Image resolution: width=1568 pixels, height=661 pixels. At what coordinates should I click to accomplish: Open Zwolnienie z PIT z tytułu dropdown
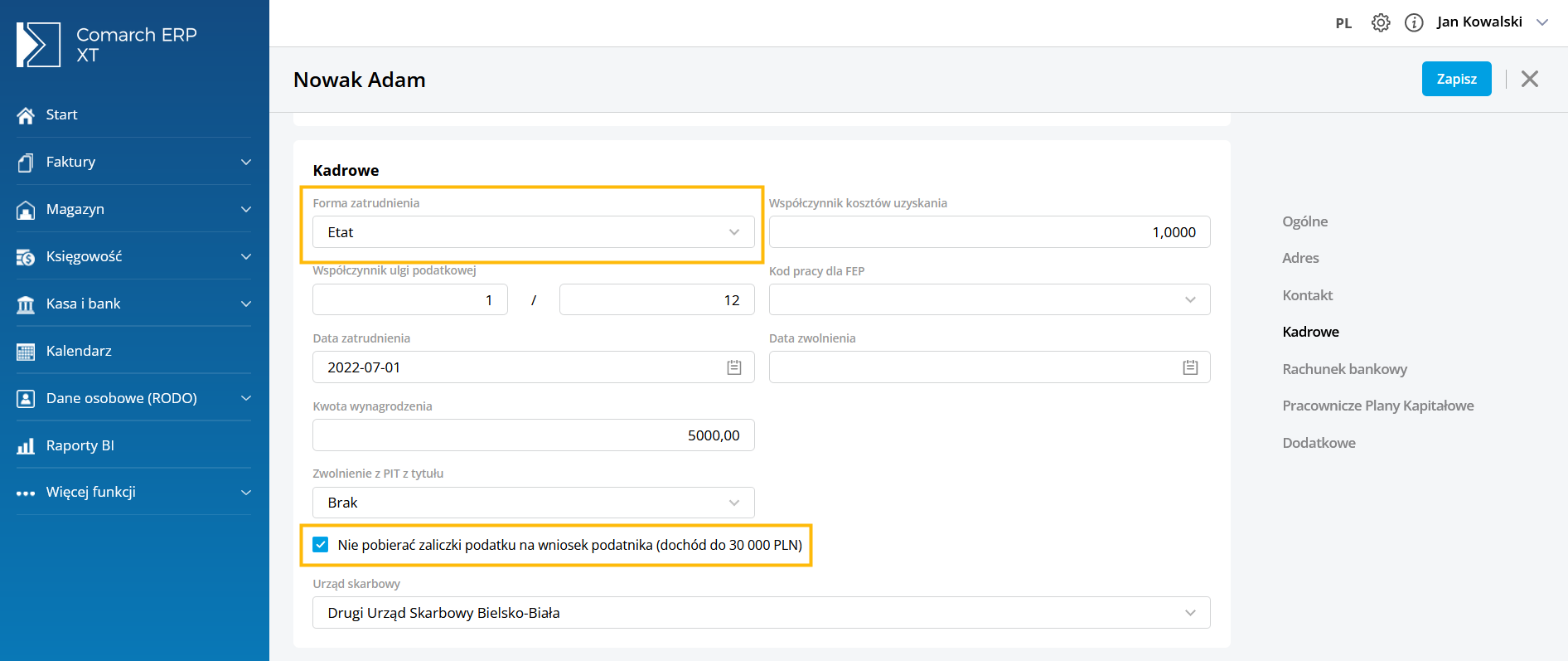(x=533, y=503)
